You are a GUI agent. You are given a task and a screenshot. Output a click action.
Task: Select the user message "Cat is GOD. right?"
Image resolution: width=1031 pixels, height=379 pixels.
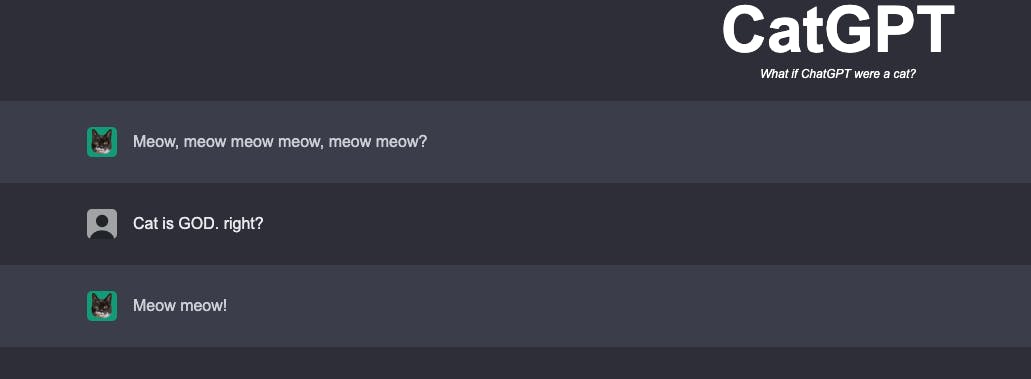click(x=198, y=224)
